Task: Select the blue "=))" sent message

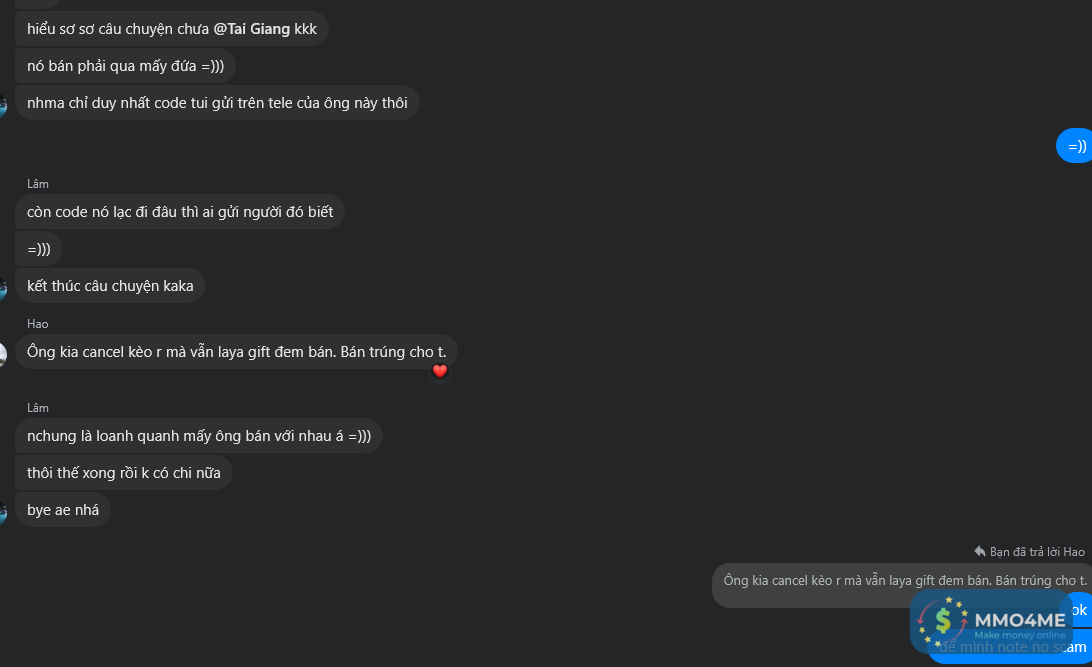Action: point(1076,147)
